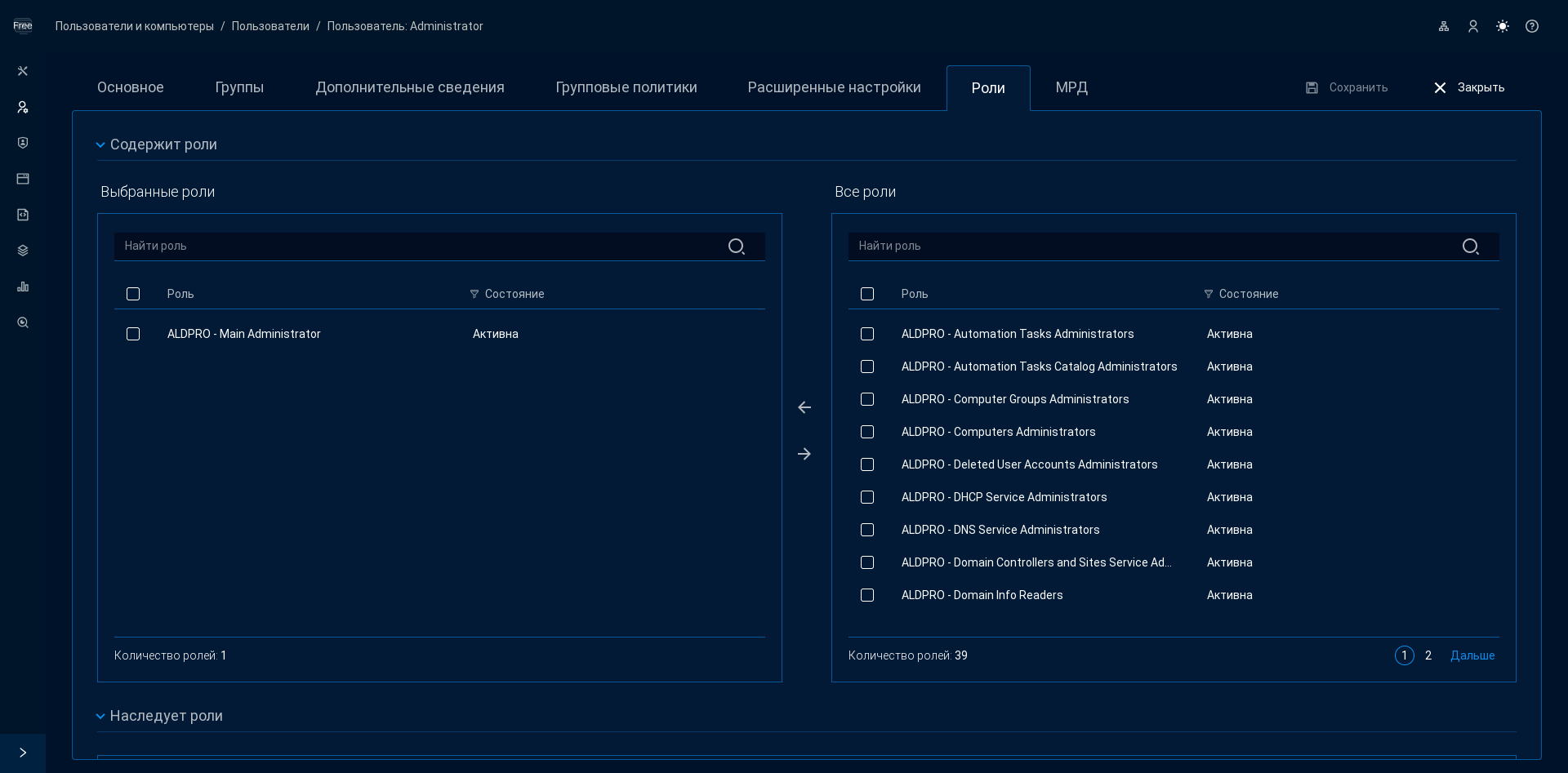This screenshot has width=1568, height=773.
Task: Open the Users section icon in the left sidebar
Action: coord(23,107)
